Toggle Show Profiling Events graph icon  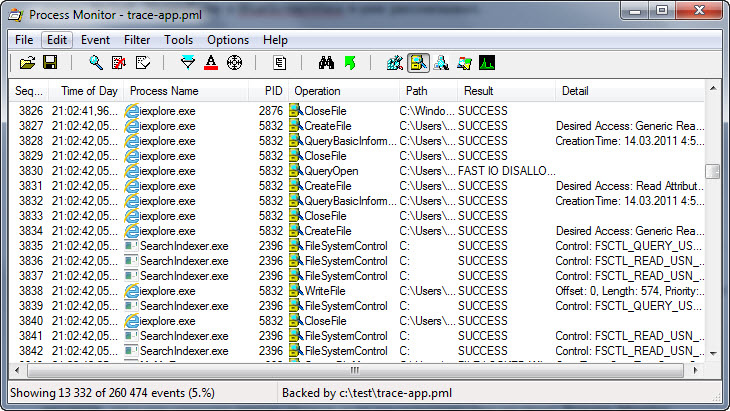pyautogui.click(x=487, y=62)
